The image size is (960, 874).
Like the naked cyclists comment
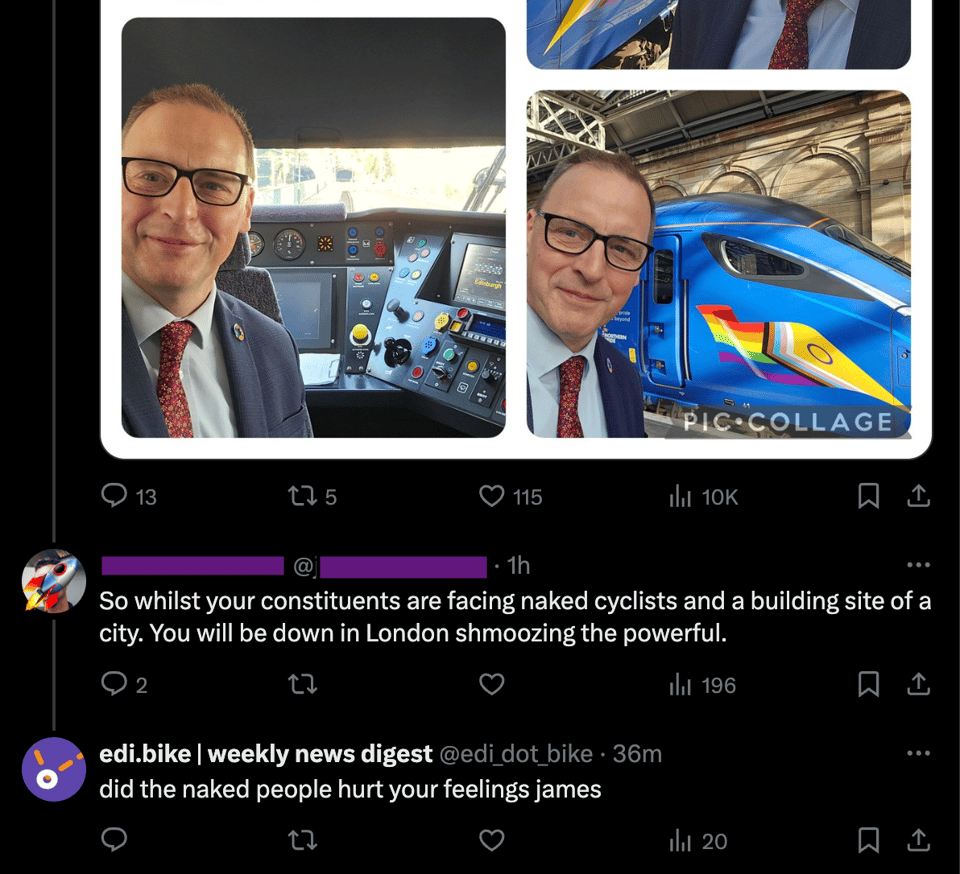pos(492,684)
